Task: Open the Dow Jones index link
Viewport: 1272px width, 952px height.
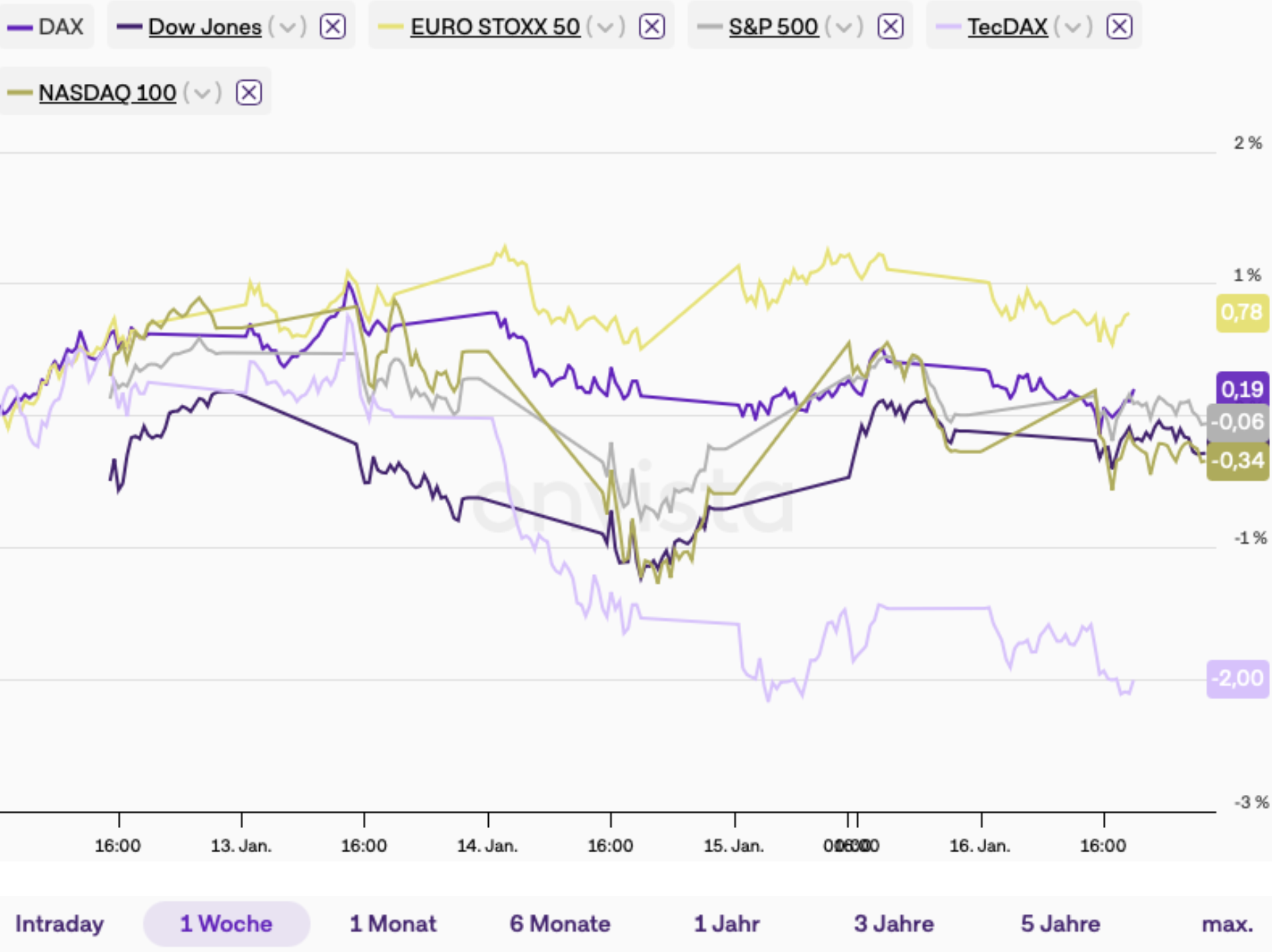Action: click(x=204, y=27)
